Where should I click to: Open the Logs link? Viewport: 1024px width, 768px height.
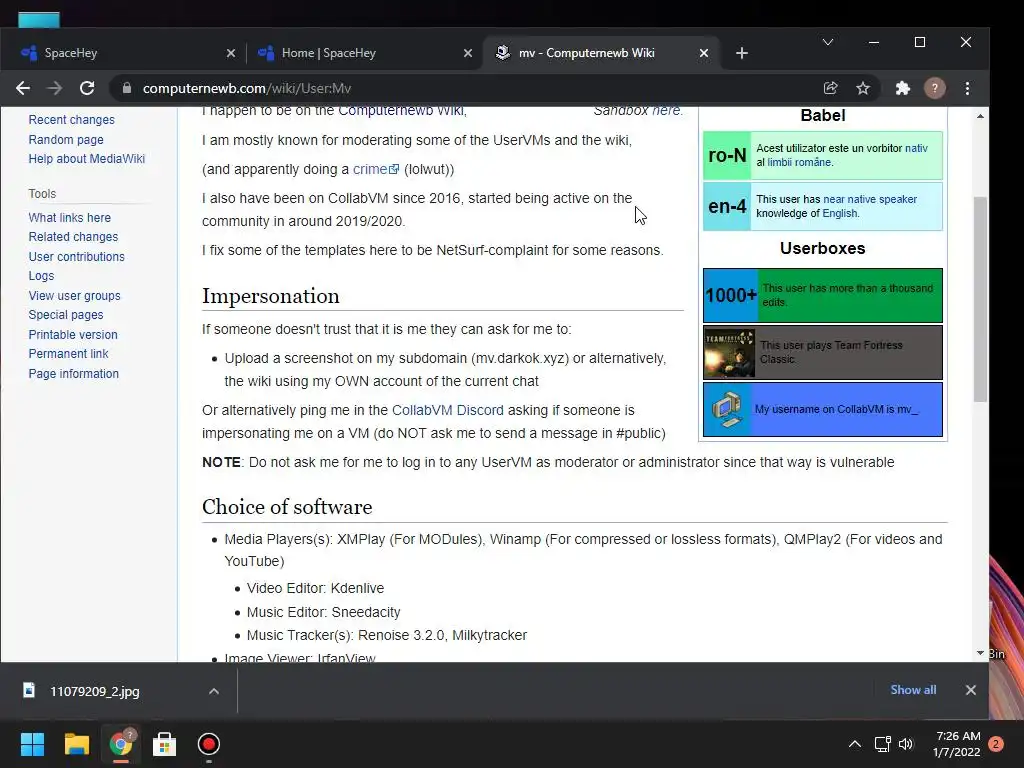(x=41, y=276)
